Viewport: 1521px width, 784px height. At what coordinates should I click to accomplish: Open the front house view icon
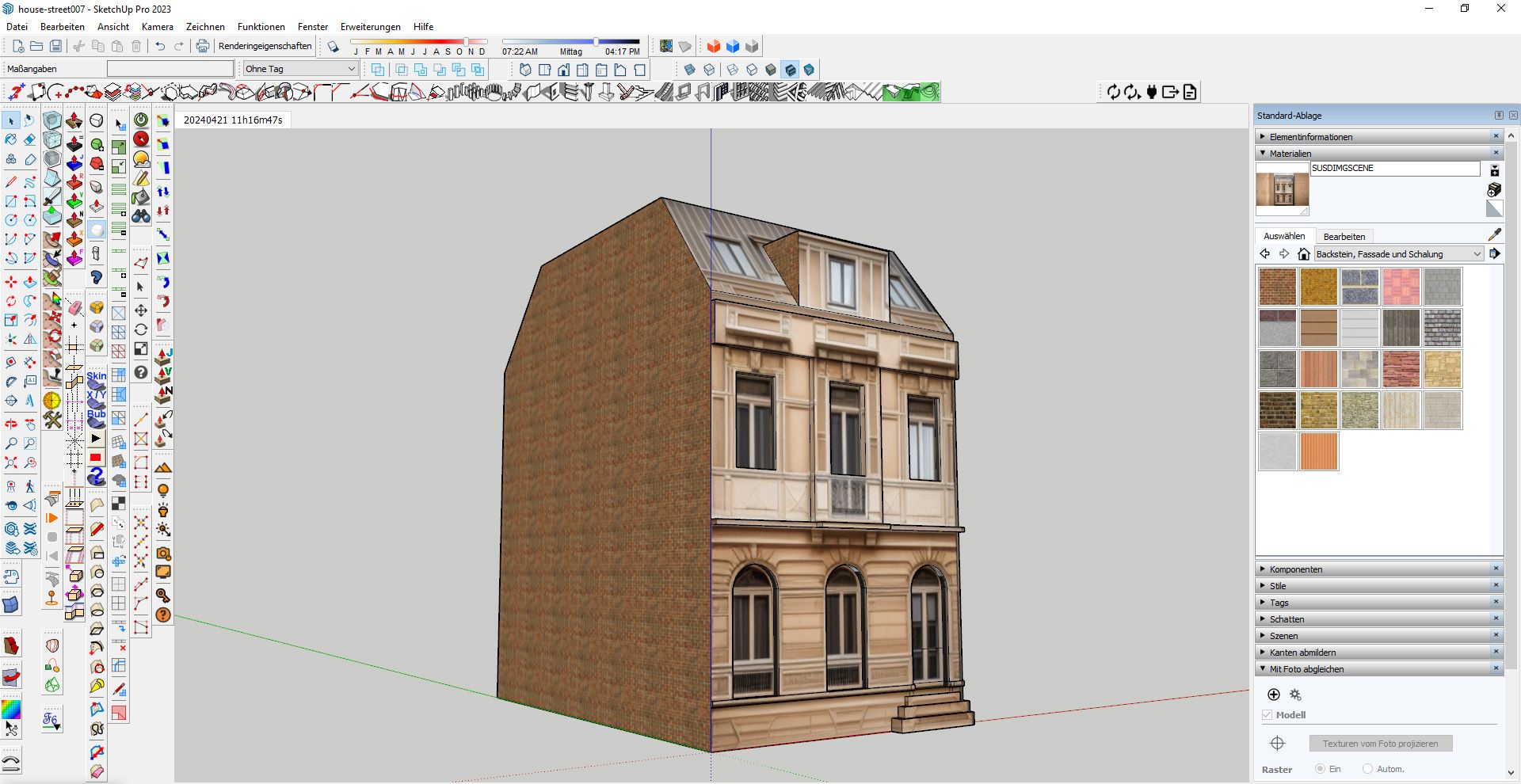[x=563, y=70]
